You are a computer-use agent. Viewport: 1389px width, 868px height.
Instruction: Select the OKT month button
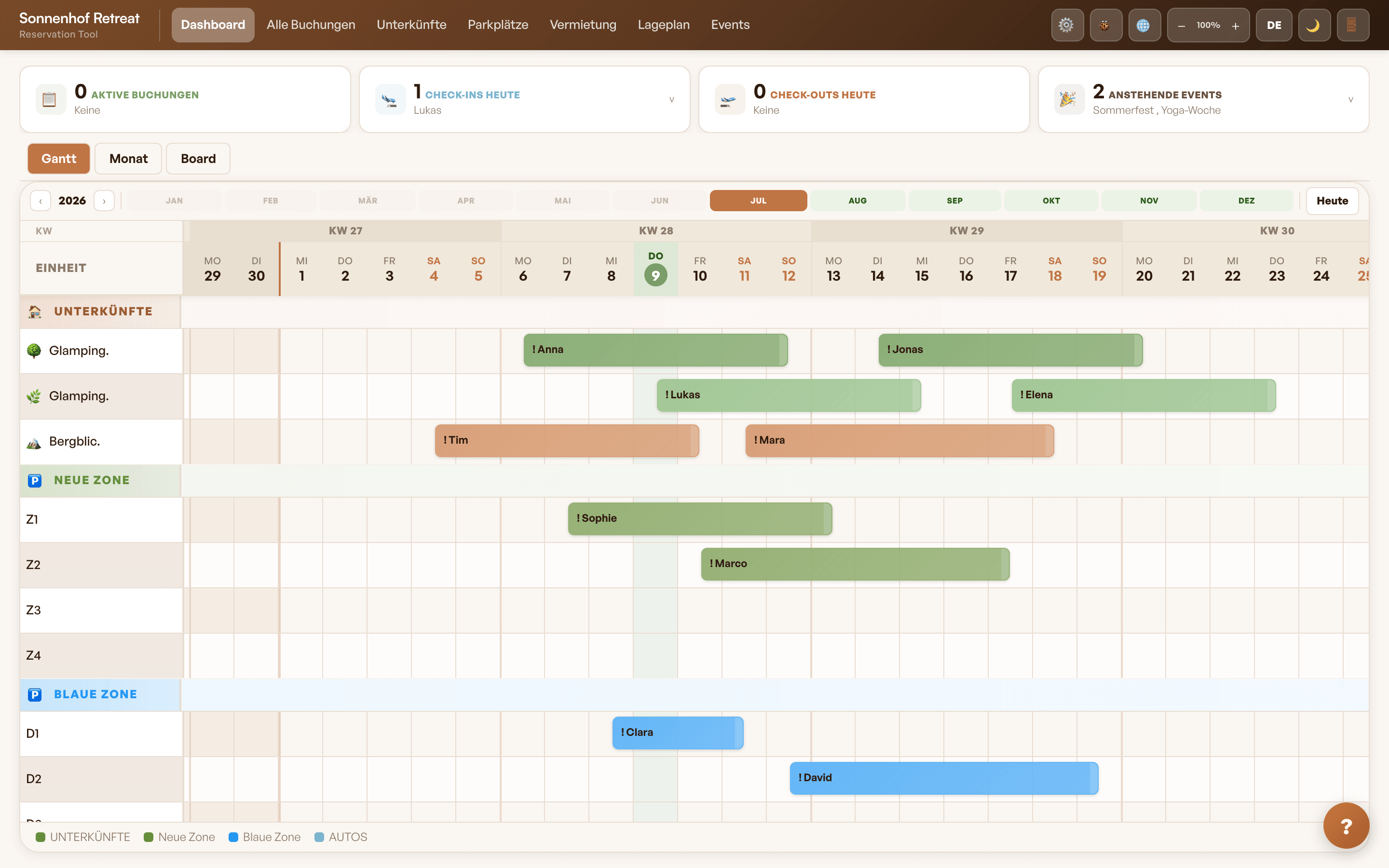pos(1051,201)
